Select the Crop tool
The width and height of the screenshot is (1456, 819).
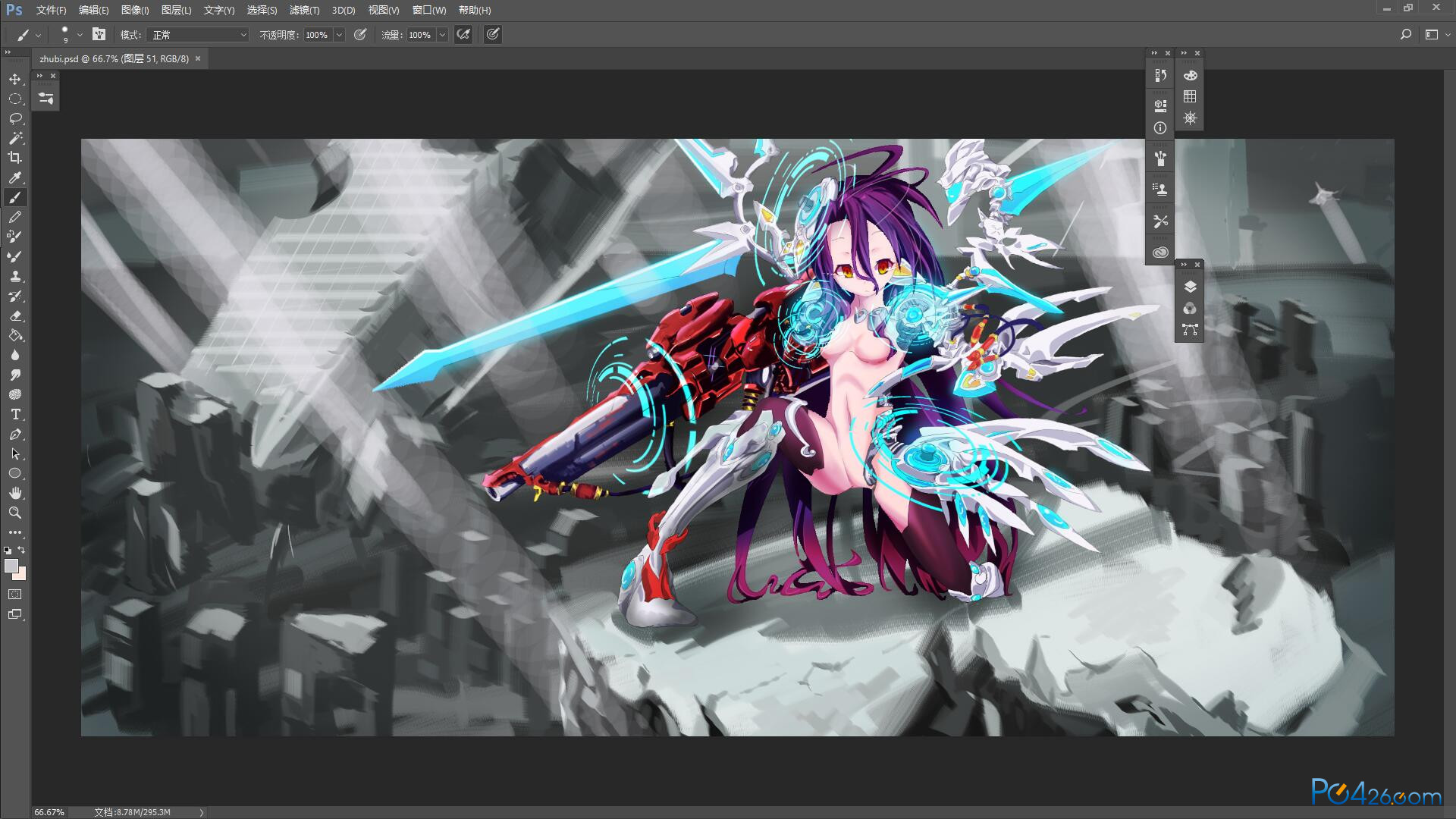point(15,158)
